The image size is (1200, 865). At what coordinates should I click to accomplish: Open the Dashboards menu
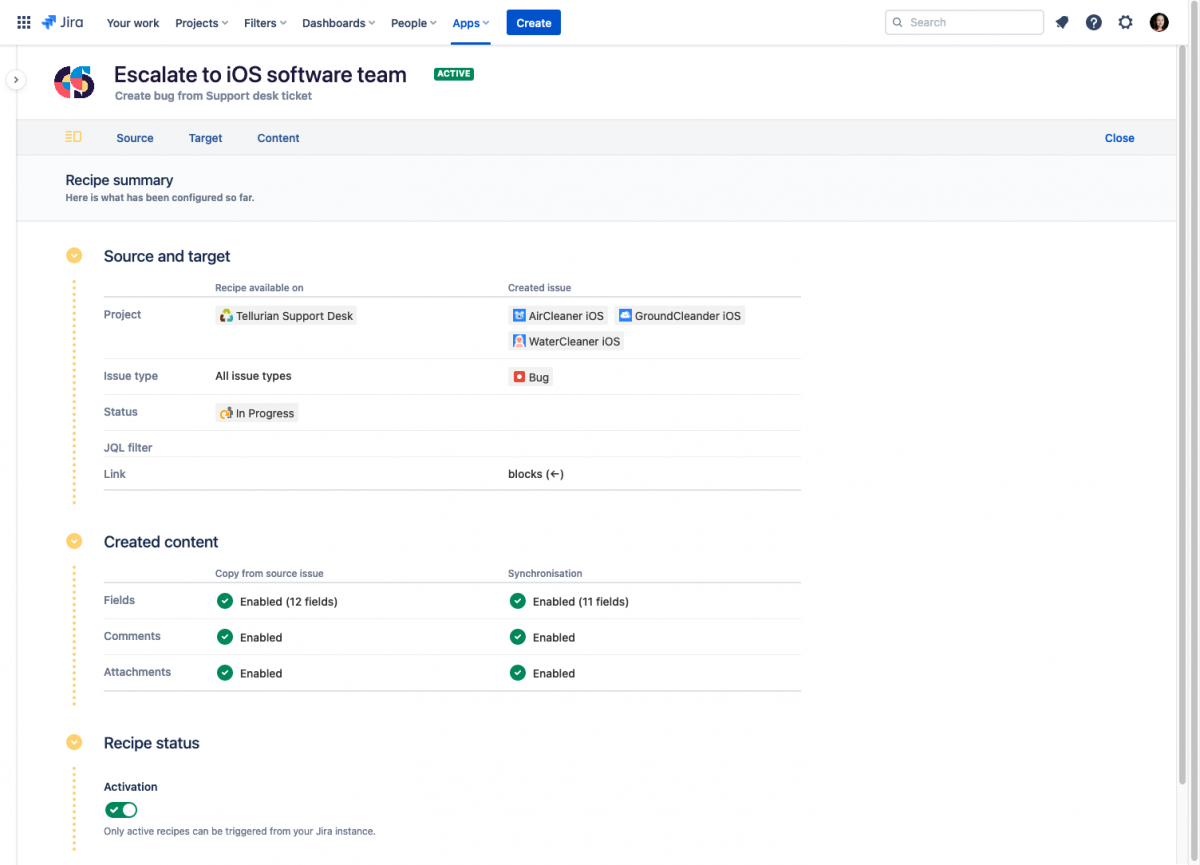338,22
